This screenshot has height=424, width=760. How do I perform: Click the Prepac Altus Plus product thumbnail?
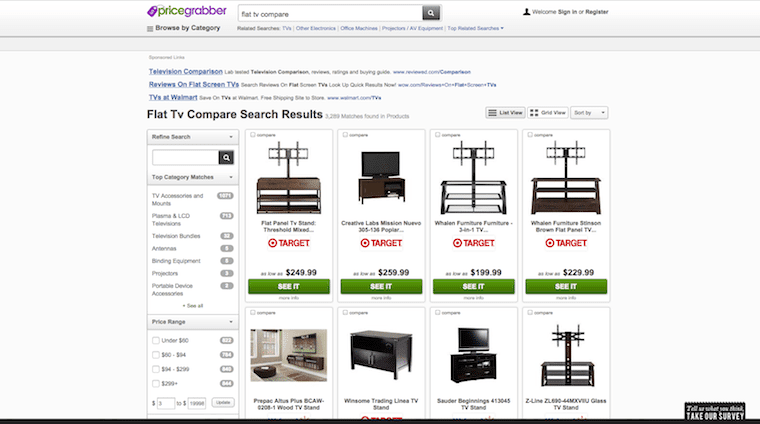click(x=289, y=355)
